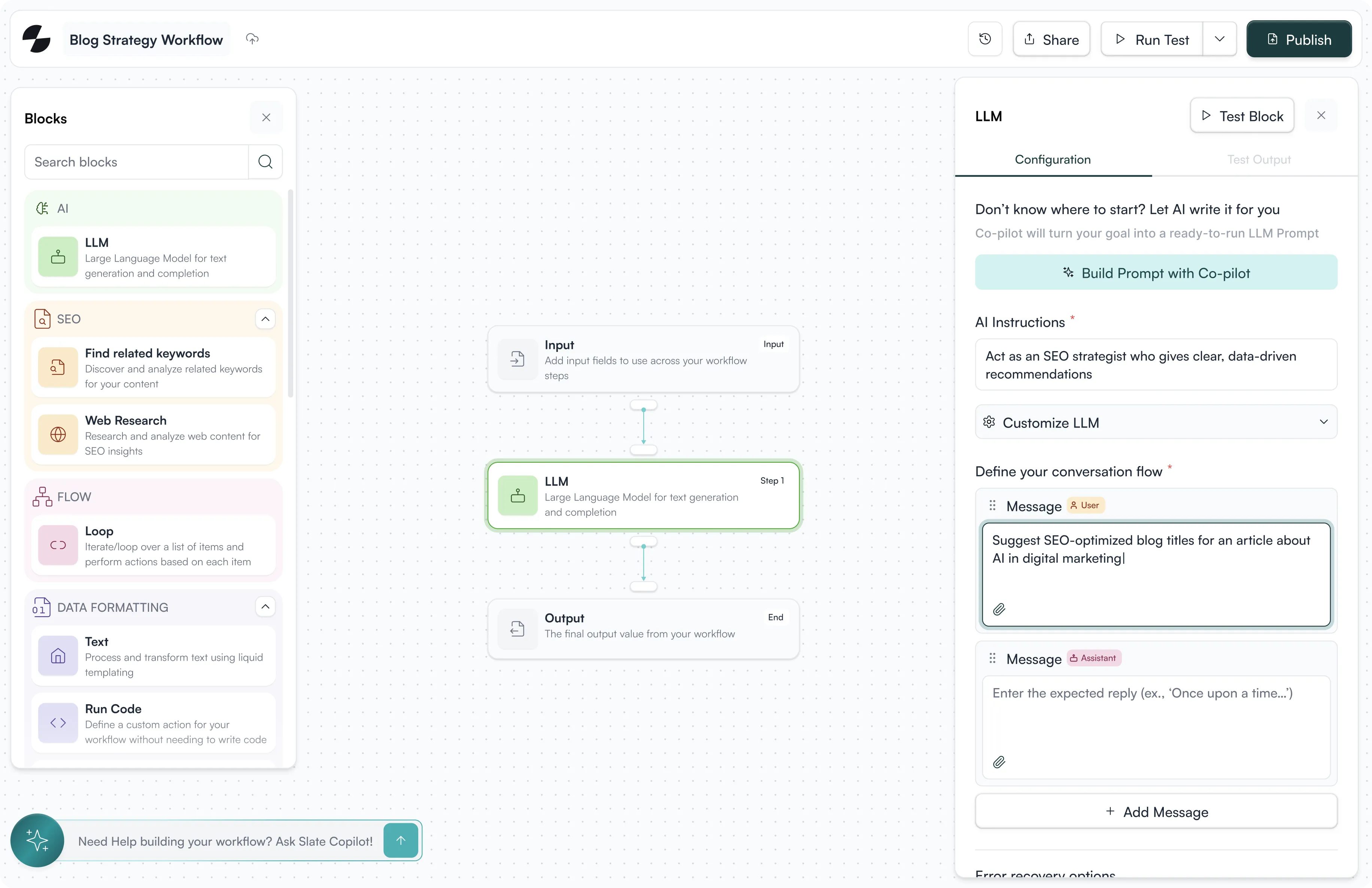Select the Web Research globe icon
This screenshot has width=1372, height=888.
tap(58, 435)
